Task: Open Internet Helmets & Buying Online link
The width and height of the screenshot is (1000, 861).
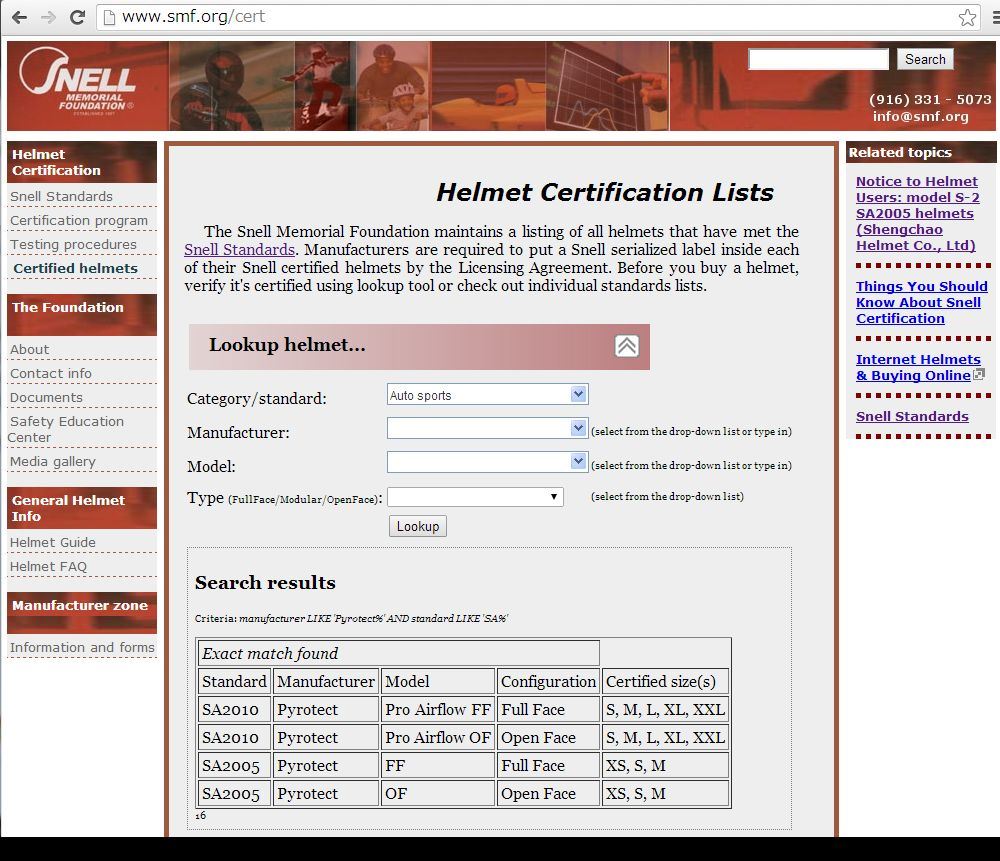Action: click(918, 367)
